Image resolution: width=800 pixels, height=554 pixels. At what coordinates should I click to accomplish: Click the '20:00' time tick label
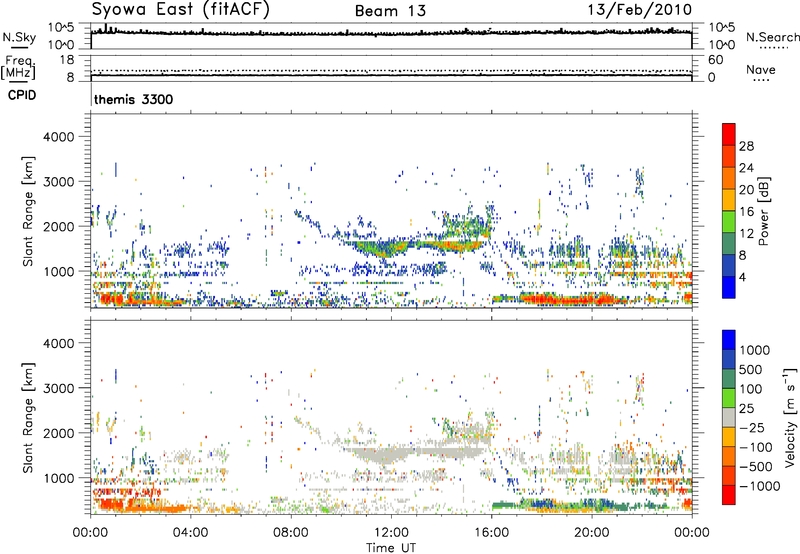[x=591, y=533]
